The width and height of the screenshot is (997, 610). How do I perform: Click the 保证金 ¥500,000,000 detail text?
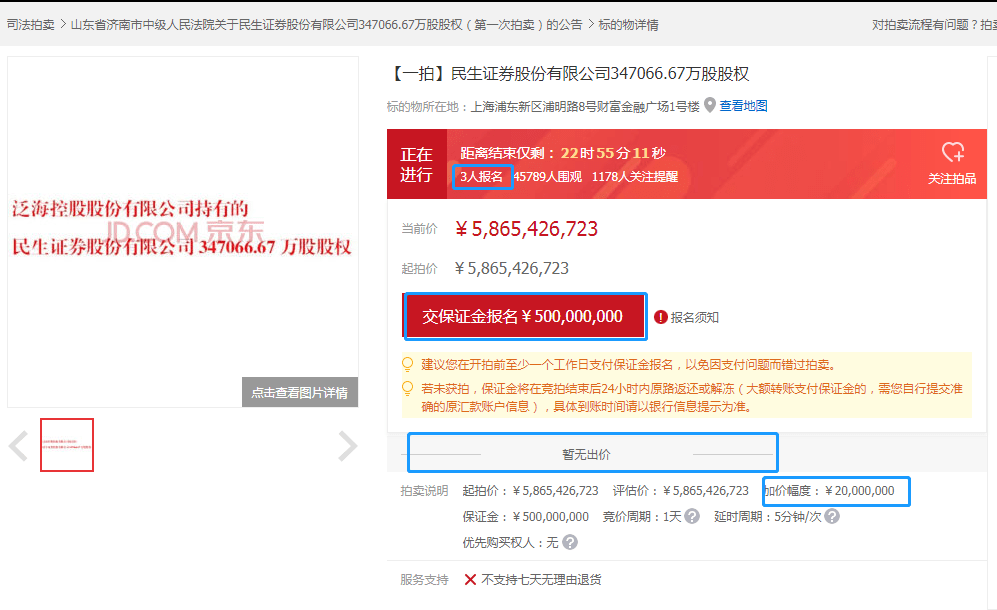525,516
